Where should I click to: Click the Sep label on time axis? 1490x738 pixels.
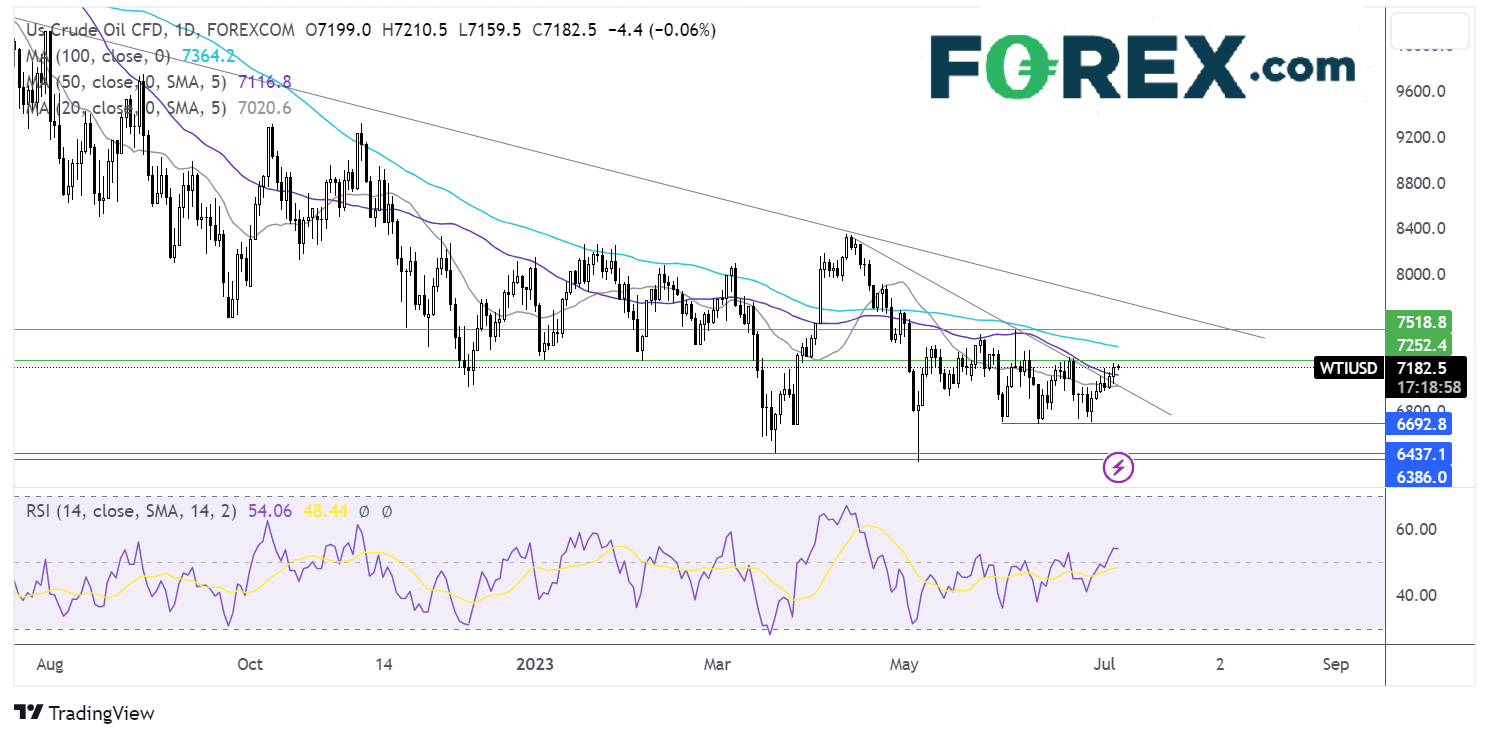click(x=1335, y=664)
